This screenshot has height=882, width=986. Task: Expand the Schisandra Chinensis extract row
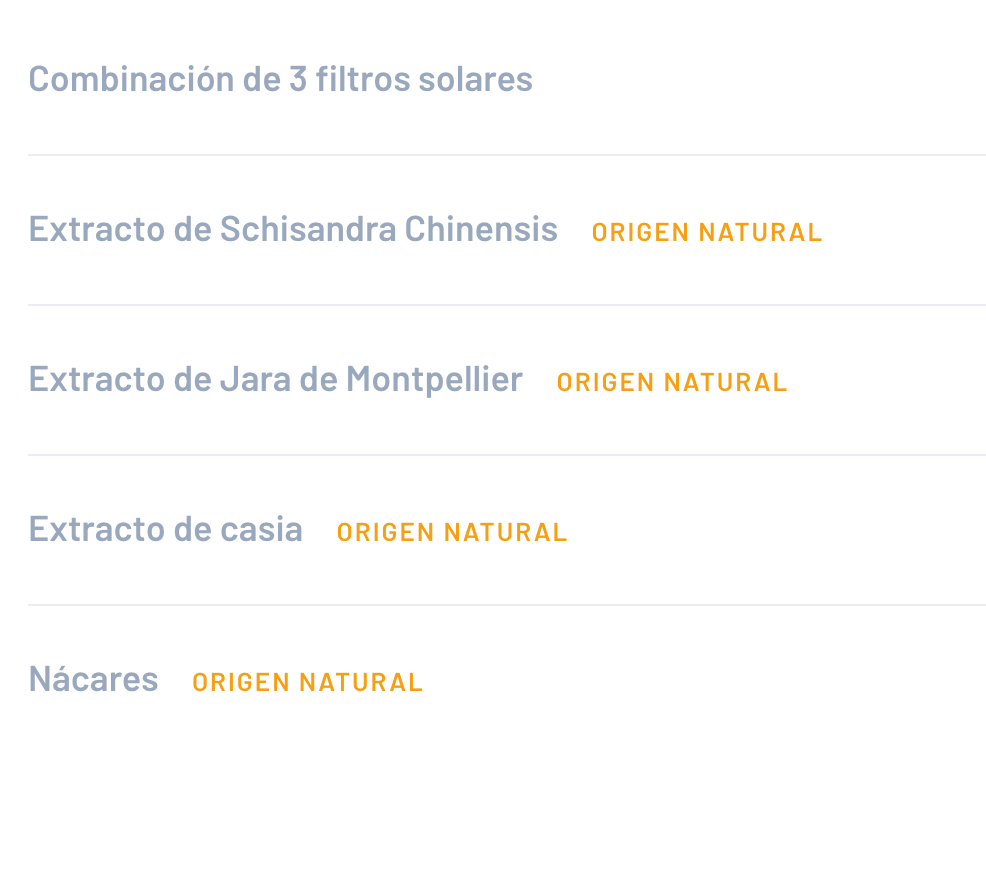[900, 230]
